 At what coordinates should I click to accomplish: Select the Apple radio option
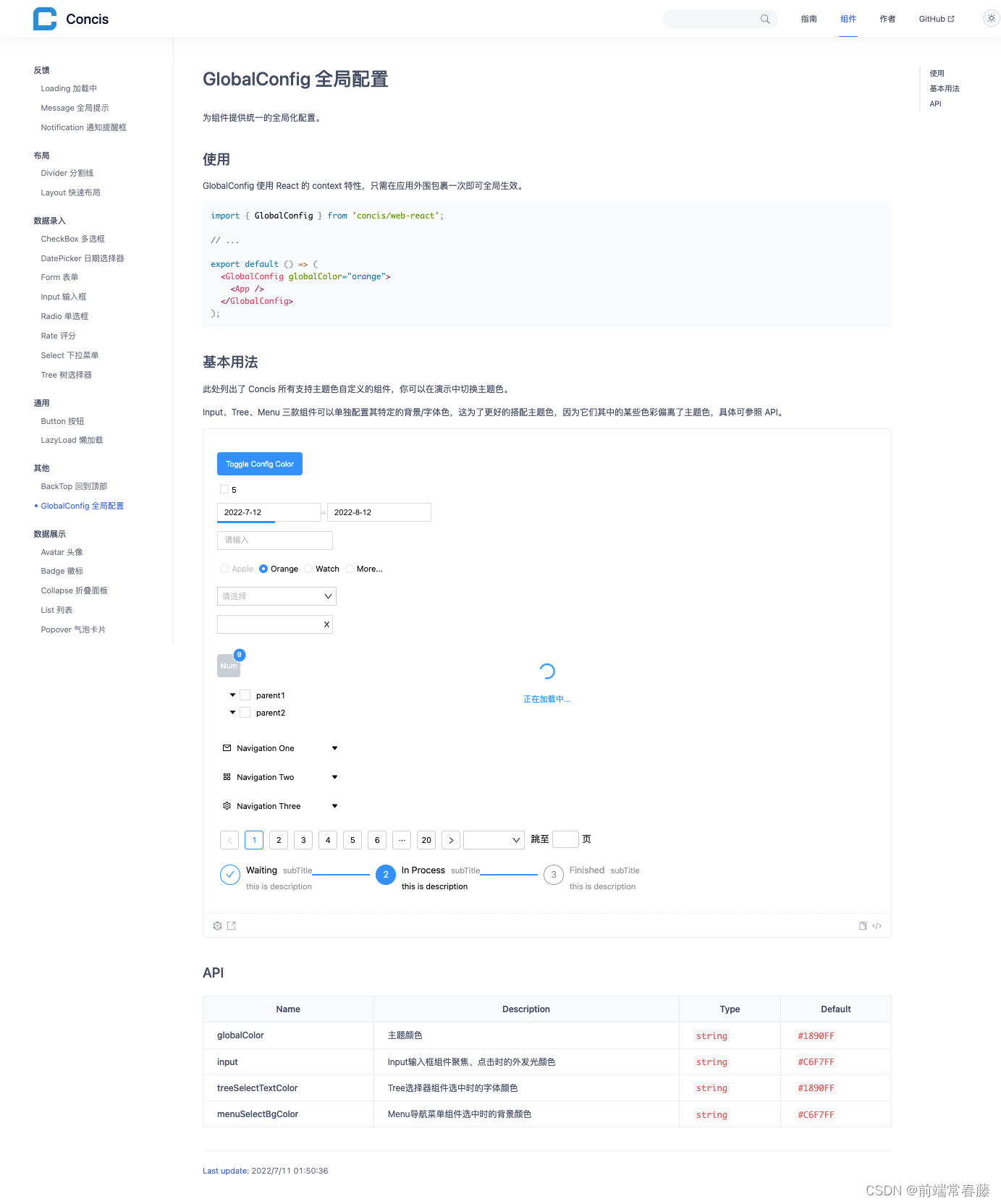pos(224,569)
